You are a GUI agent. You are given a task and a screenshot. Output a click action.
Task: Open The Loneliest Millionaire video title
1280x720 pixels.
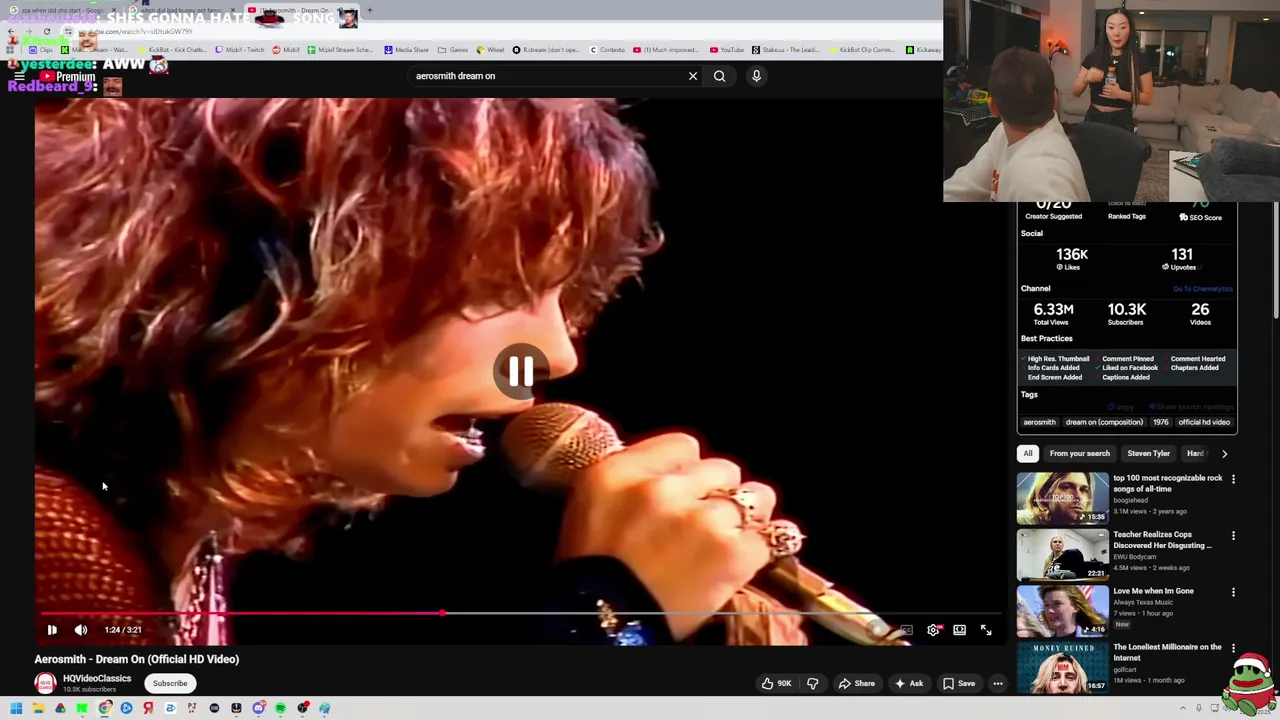1167,652
